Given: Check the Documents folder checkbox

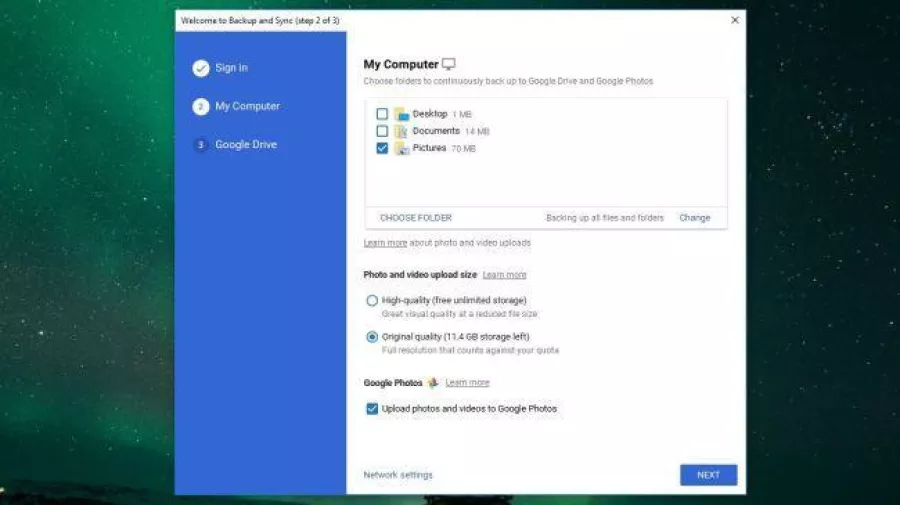Looking at the screenshot, I should click(x=382, y=131).
